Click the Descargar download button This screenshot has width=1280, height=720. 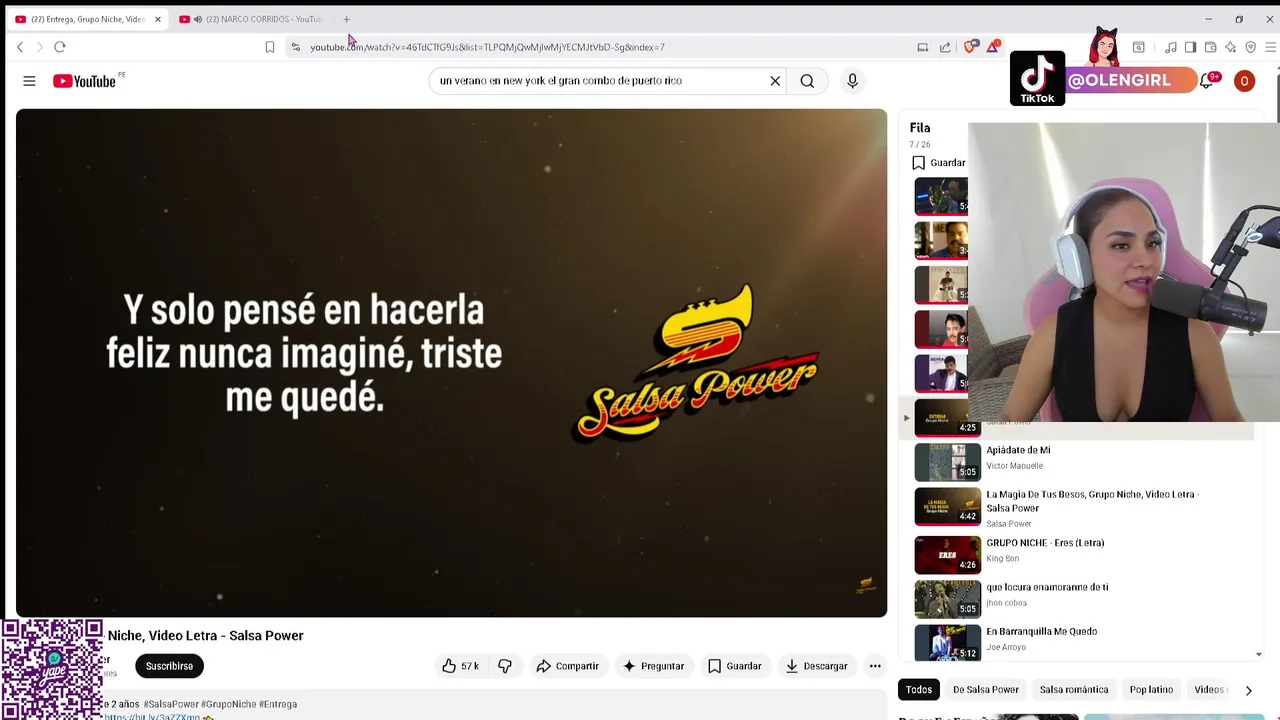(x=817, y=666)
